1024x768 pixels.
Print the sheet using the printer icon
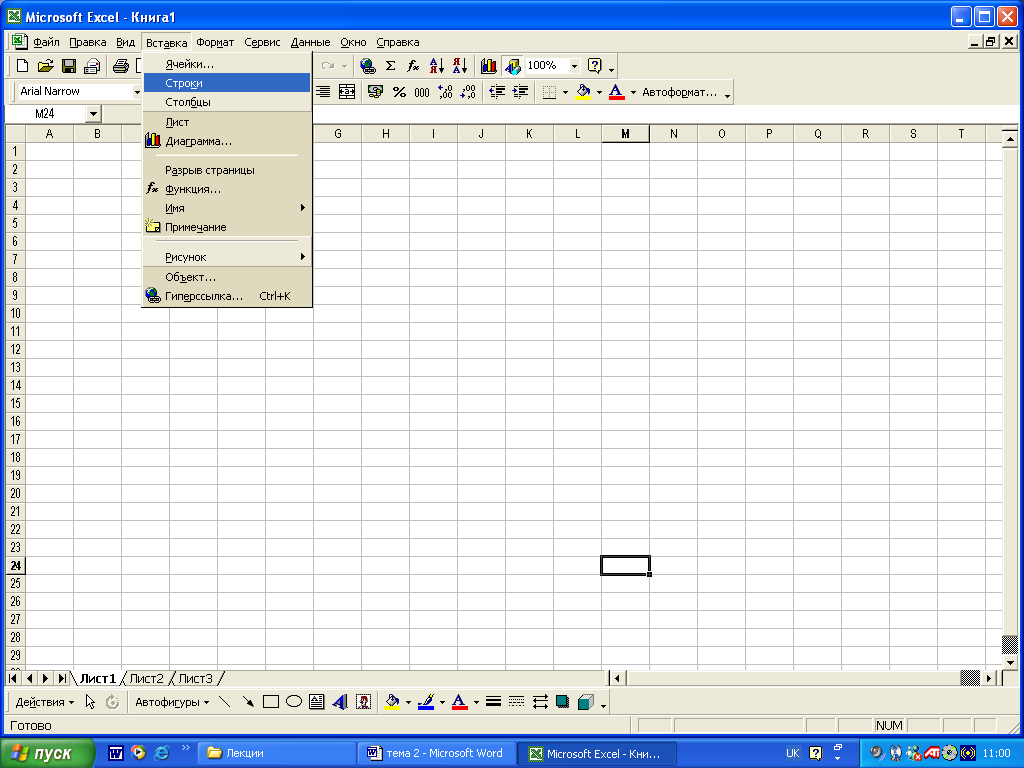121,66
